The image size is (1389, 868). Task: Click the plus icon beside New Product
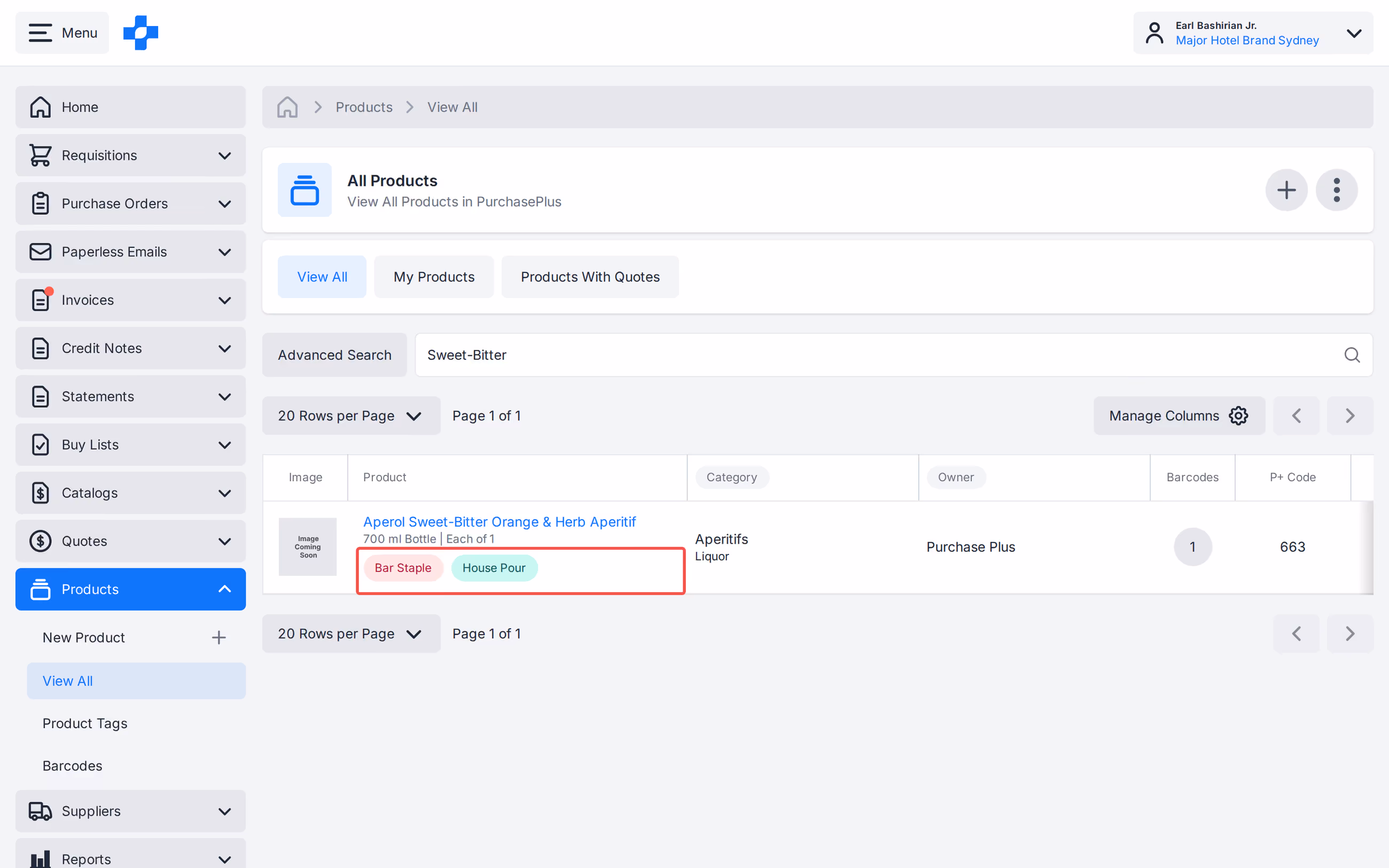click(219, 637)
